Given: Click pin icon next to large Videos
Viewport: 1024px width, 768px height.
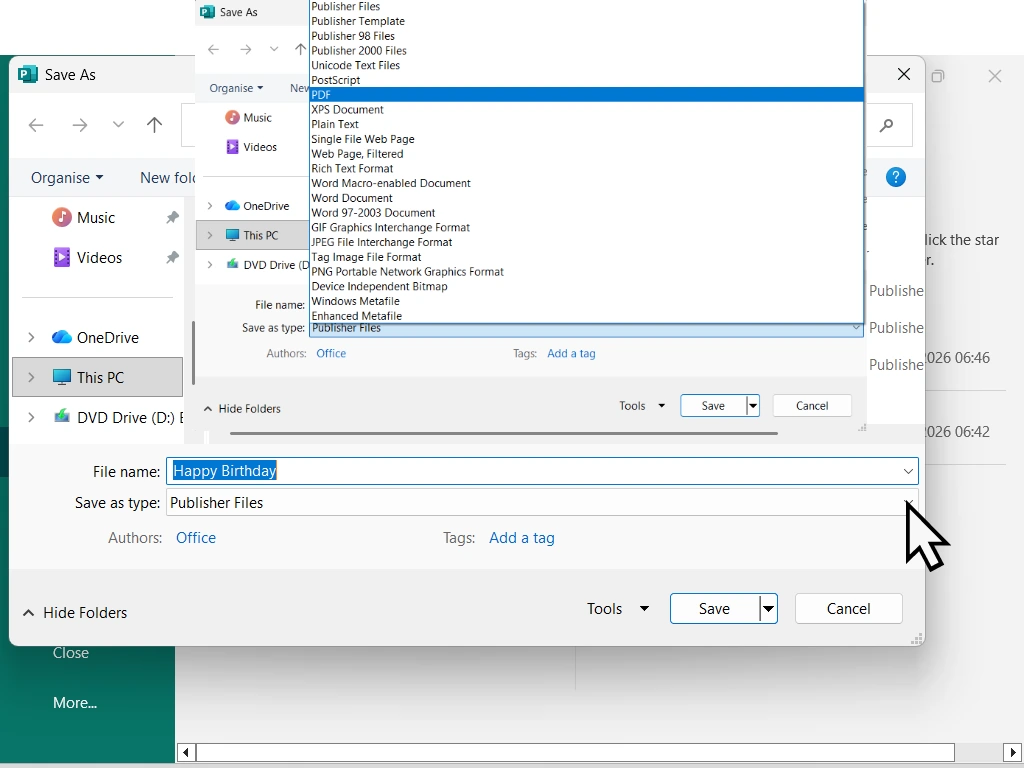Looking at the screenshot, I should 172,257.
